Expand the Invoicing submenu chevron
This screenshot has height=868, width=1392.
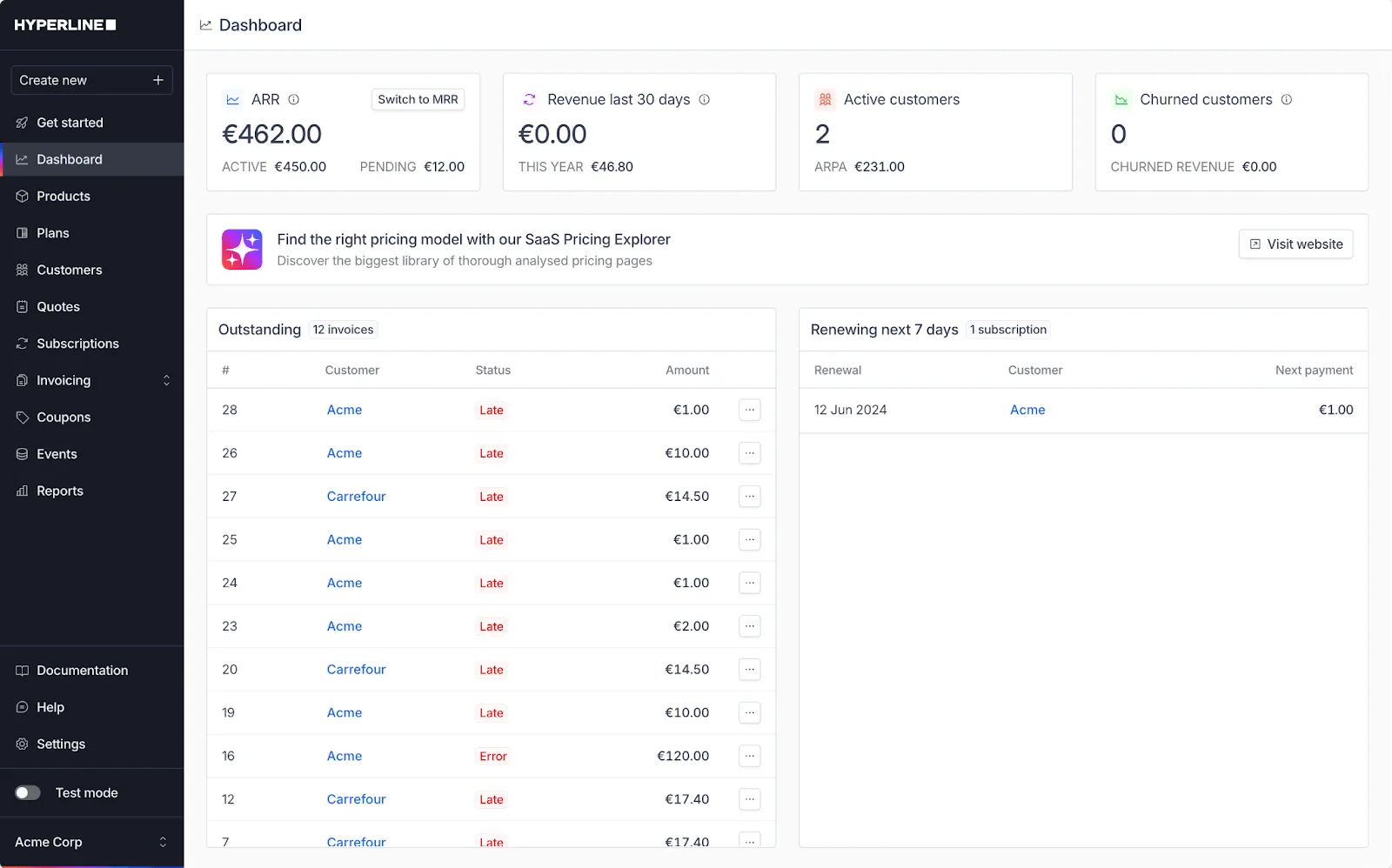click(x=166, y=380)
